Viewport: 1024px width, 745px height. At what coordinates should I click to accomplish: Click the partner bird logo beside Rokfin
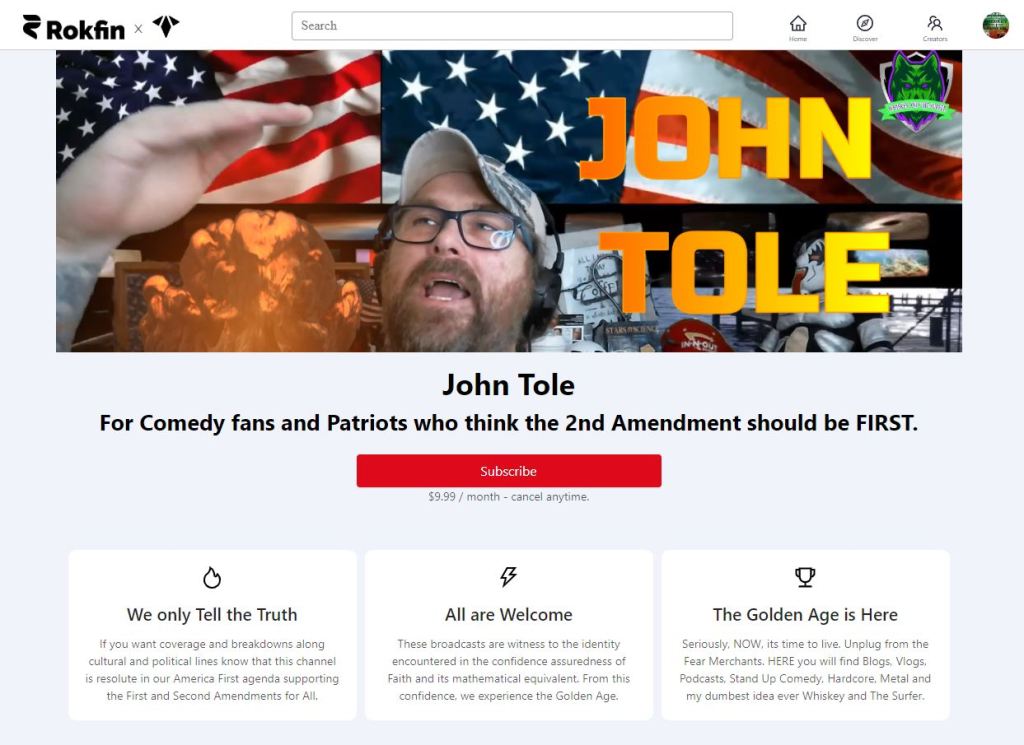[166, 26]
